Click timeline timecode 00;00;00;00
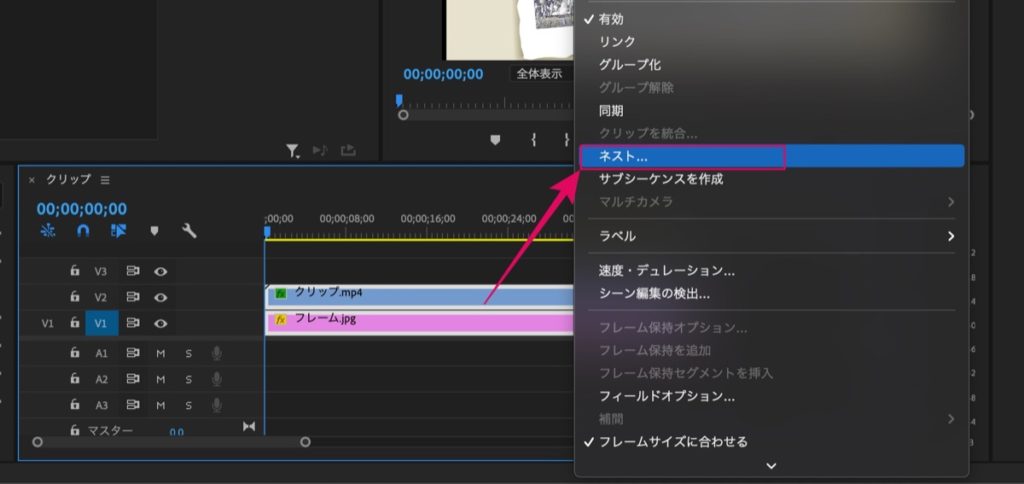The image size is (1024, 484). pyautogui.click(x=82, y=209)
